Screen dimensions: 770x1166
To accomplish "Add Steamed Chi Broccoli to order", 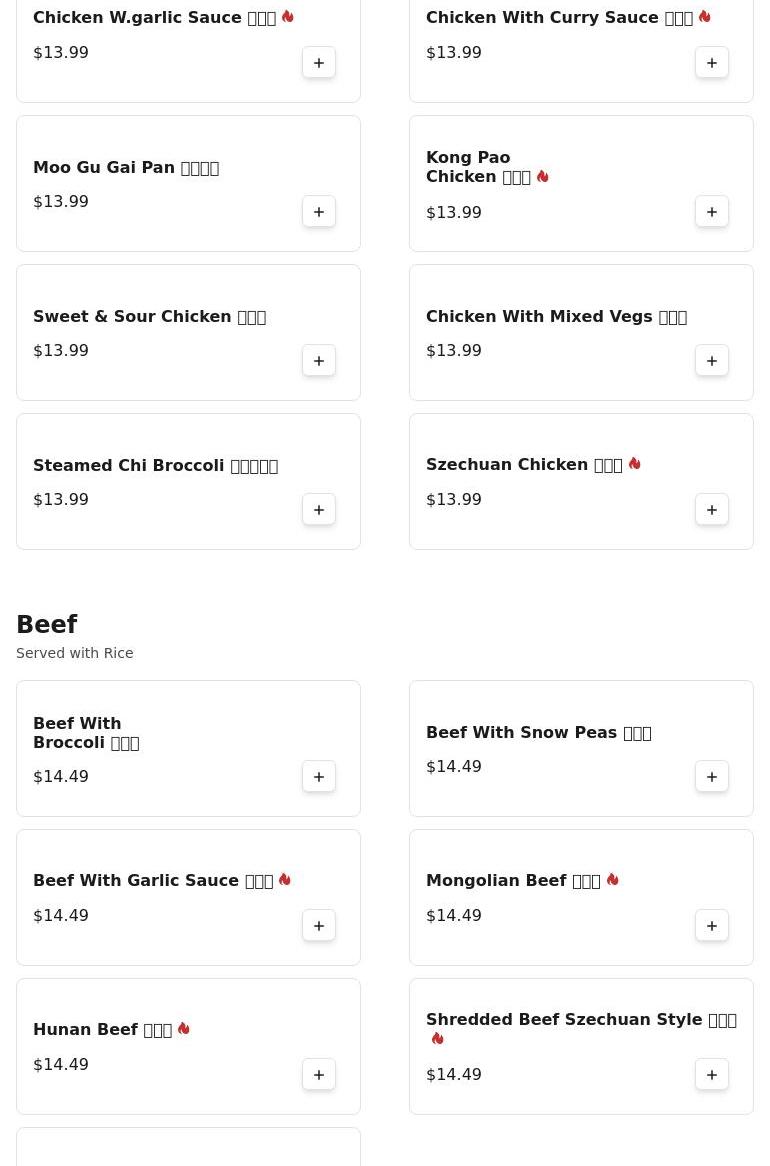I will [318, 509].
